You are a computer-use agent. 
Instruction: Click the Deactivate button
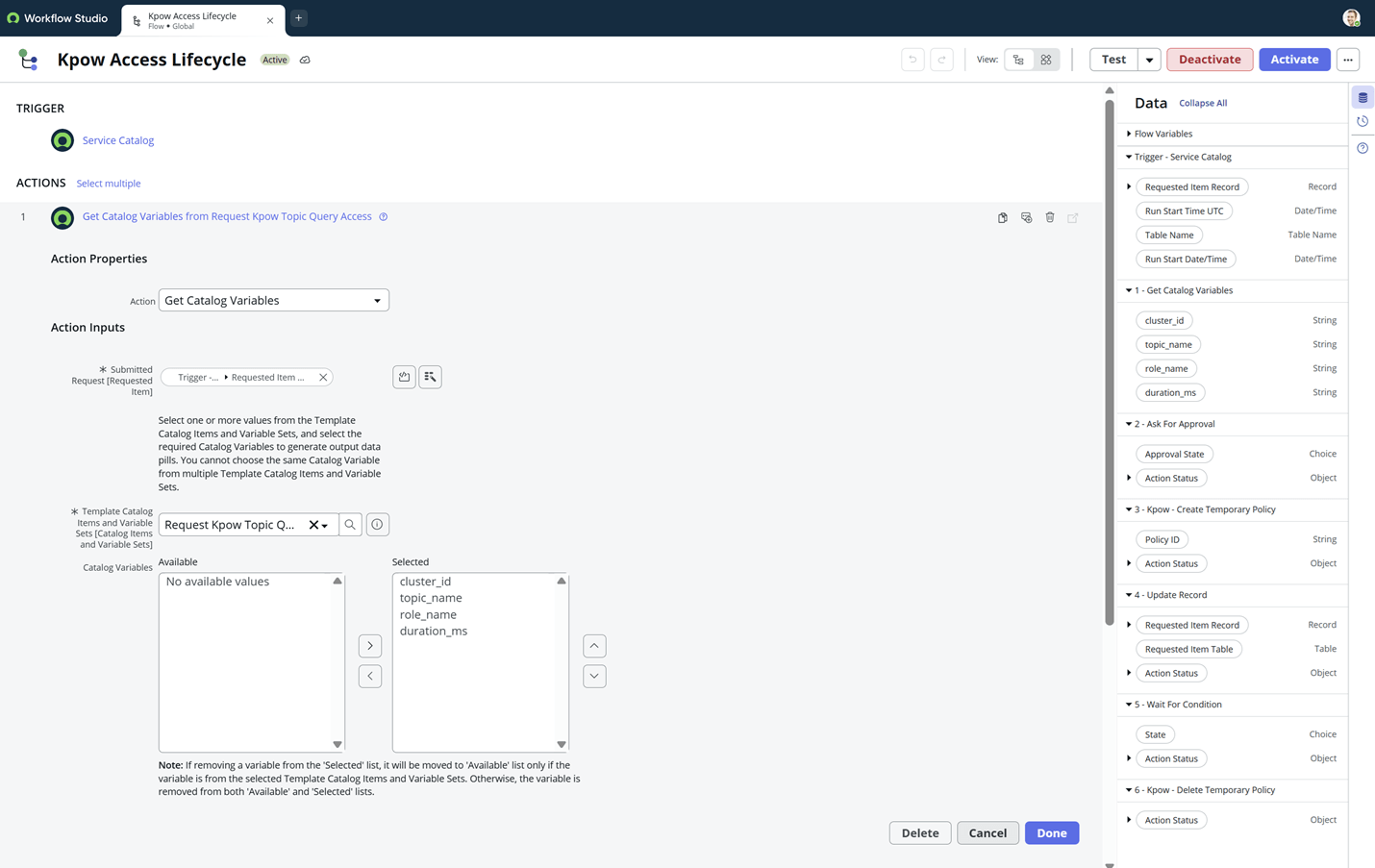coord(1210,60)
